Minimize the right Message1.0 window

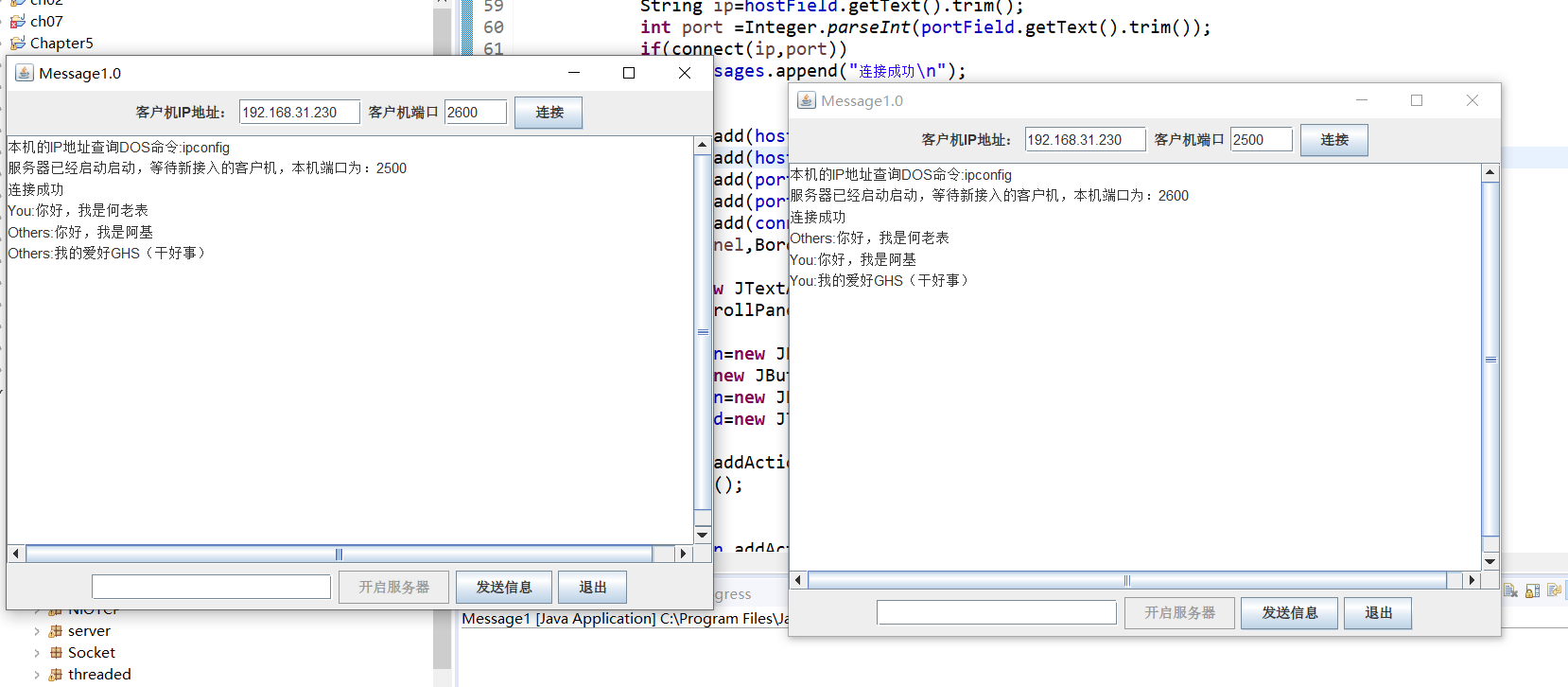(x=1362, y=100)
